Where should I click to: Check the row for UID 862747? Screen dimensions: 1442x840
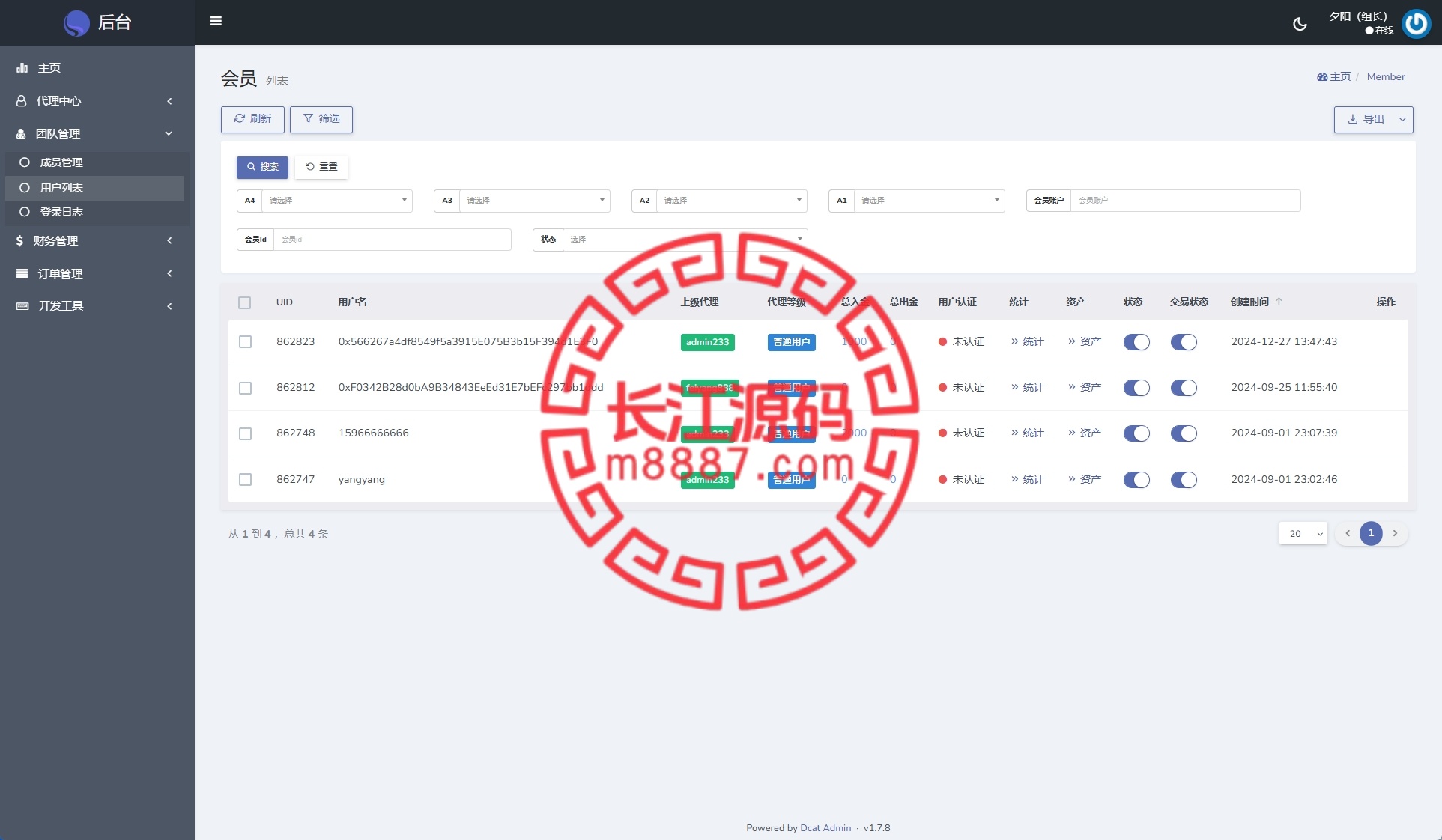(245, 480)
